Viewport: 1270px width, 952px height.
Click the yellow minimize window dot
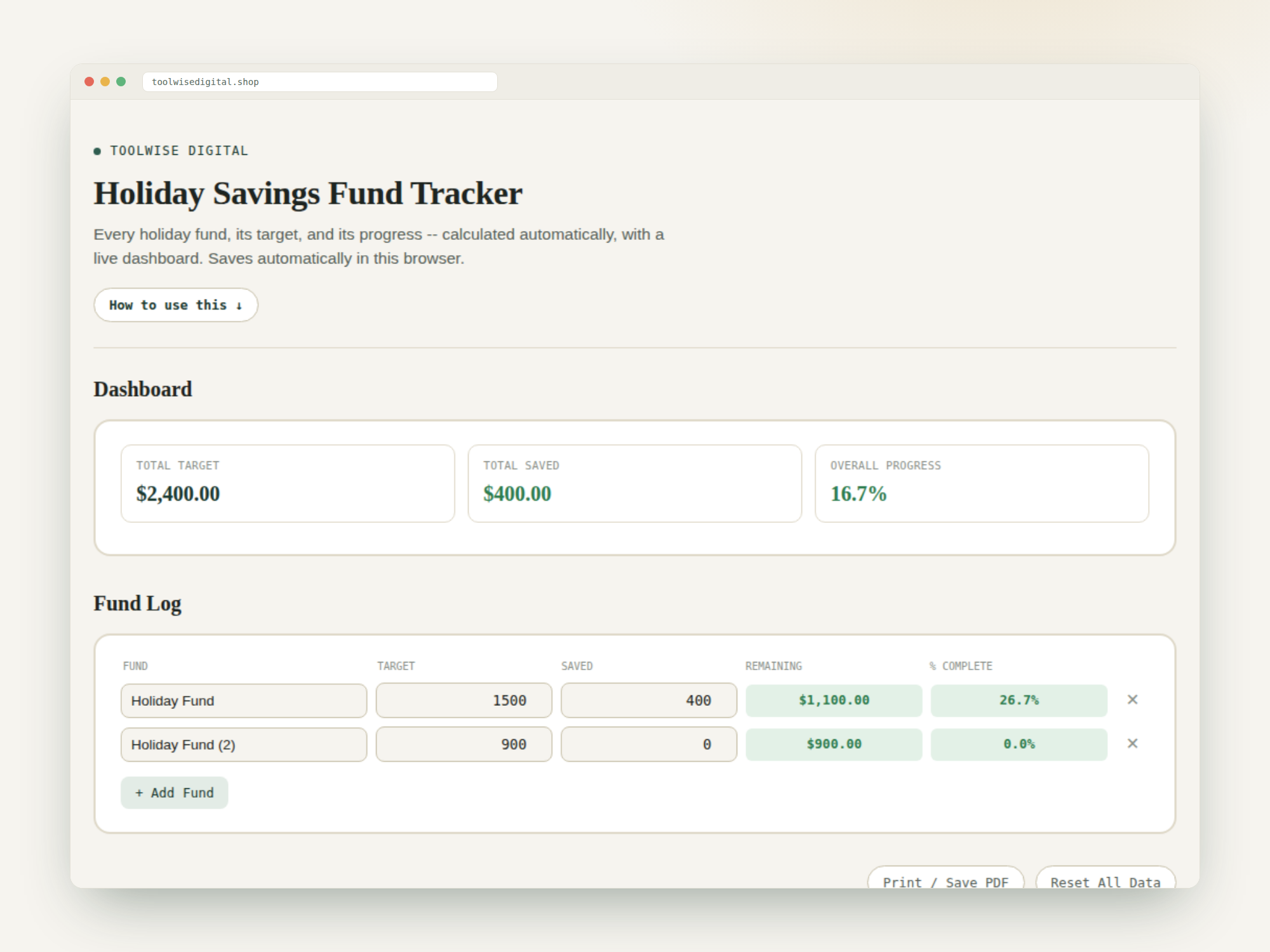pos(105,82)
